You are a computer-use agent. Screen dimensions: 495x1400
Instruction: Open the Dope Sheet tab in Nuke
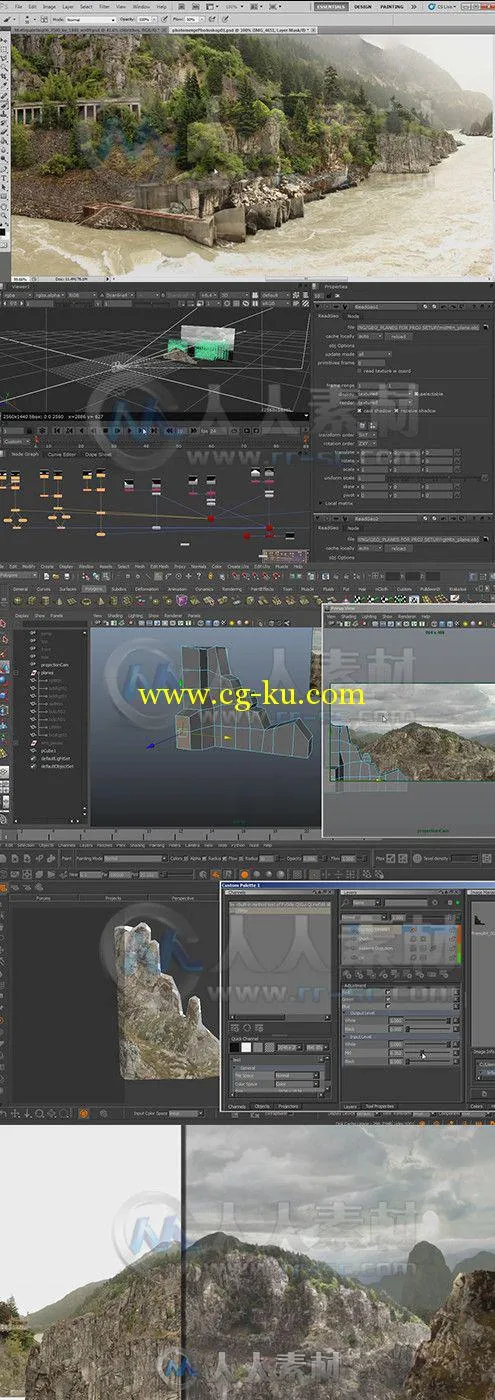pos(97,454)
